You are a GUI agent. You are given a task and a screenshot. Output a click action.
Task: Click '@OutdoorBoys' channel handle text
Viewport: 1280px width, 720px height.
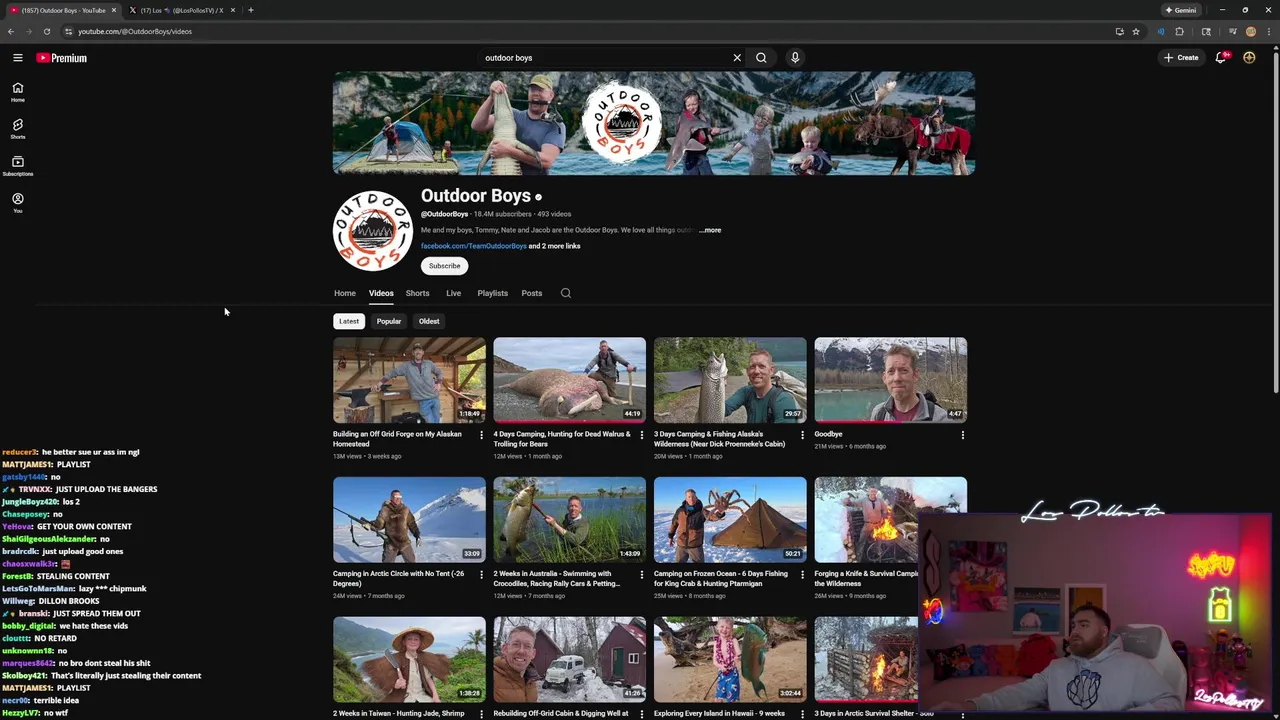[x=445, y=214]
